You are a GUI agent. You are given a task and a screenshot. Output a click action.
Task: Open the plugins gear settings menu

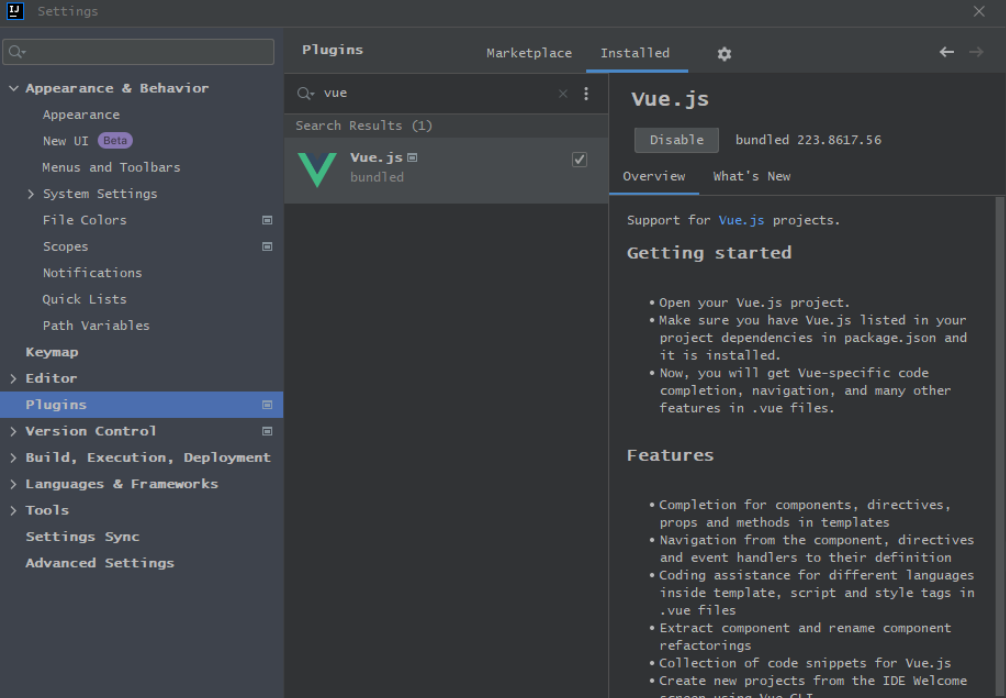724,54
